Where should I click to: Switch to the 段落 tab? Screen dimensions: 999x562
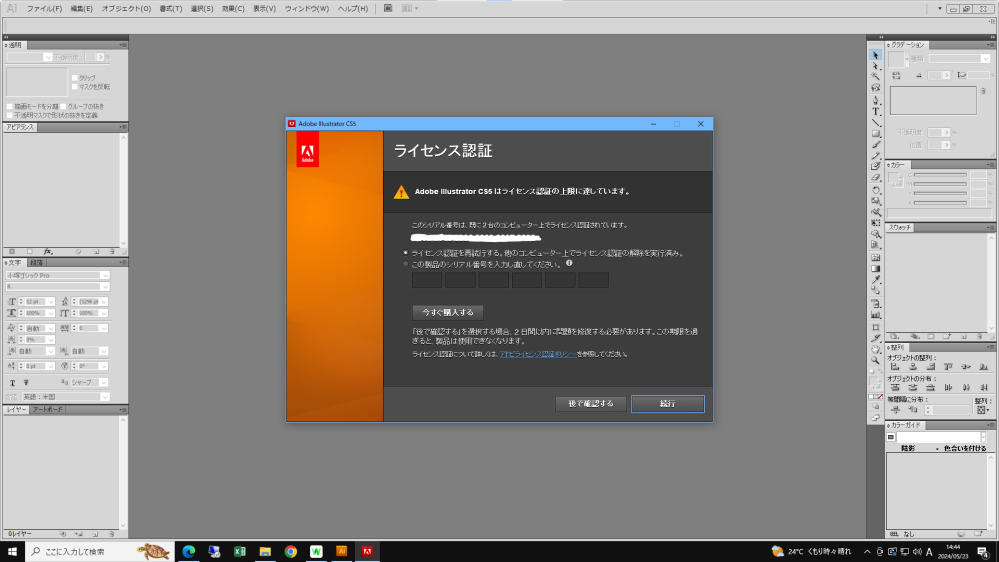click(x=37, y=263)
